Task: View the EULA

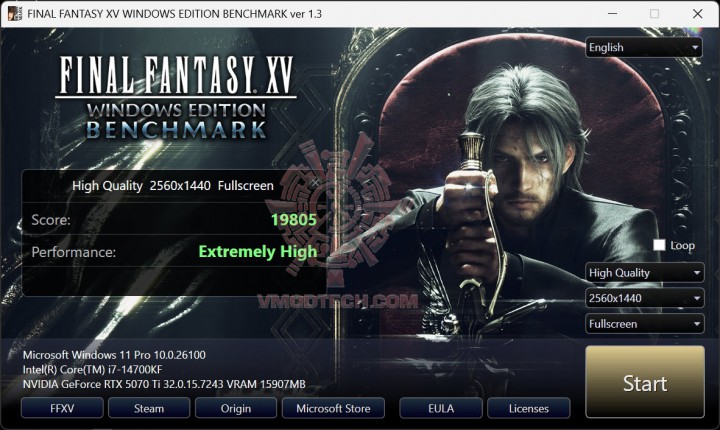Action: point(441,408)
